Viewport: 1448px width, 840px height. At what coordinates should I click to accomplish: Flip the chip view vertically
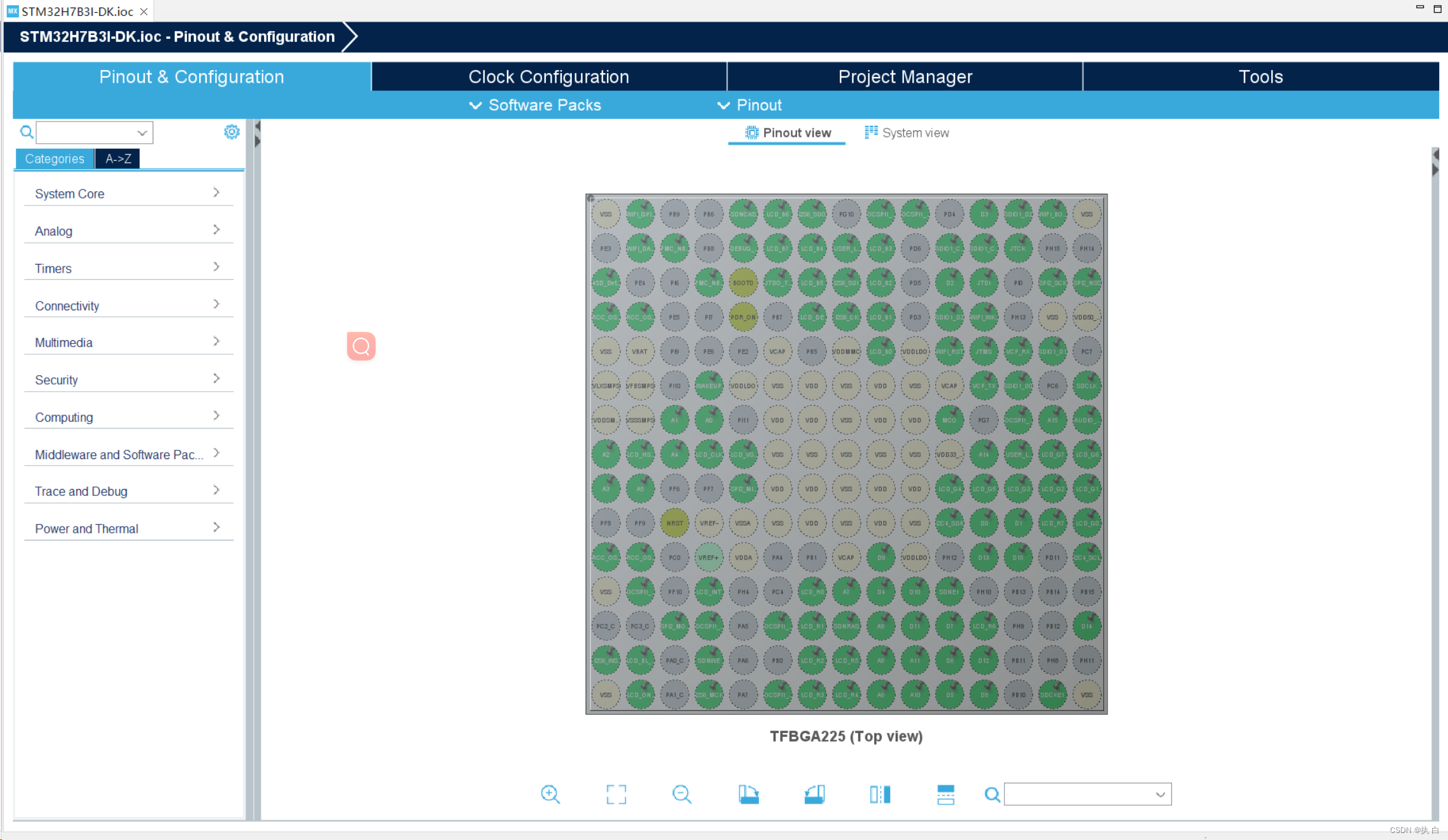tap(945, 794)
